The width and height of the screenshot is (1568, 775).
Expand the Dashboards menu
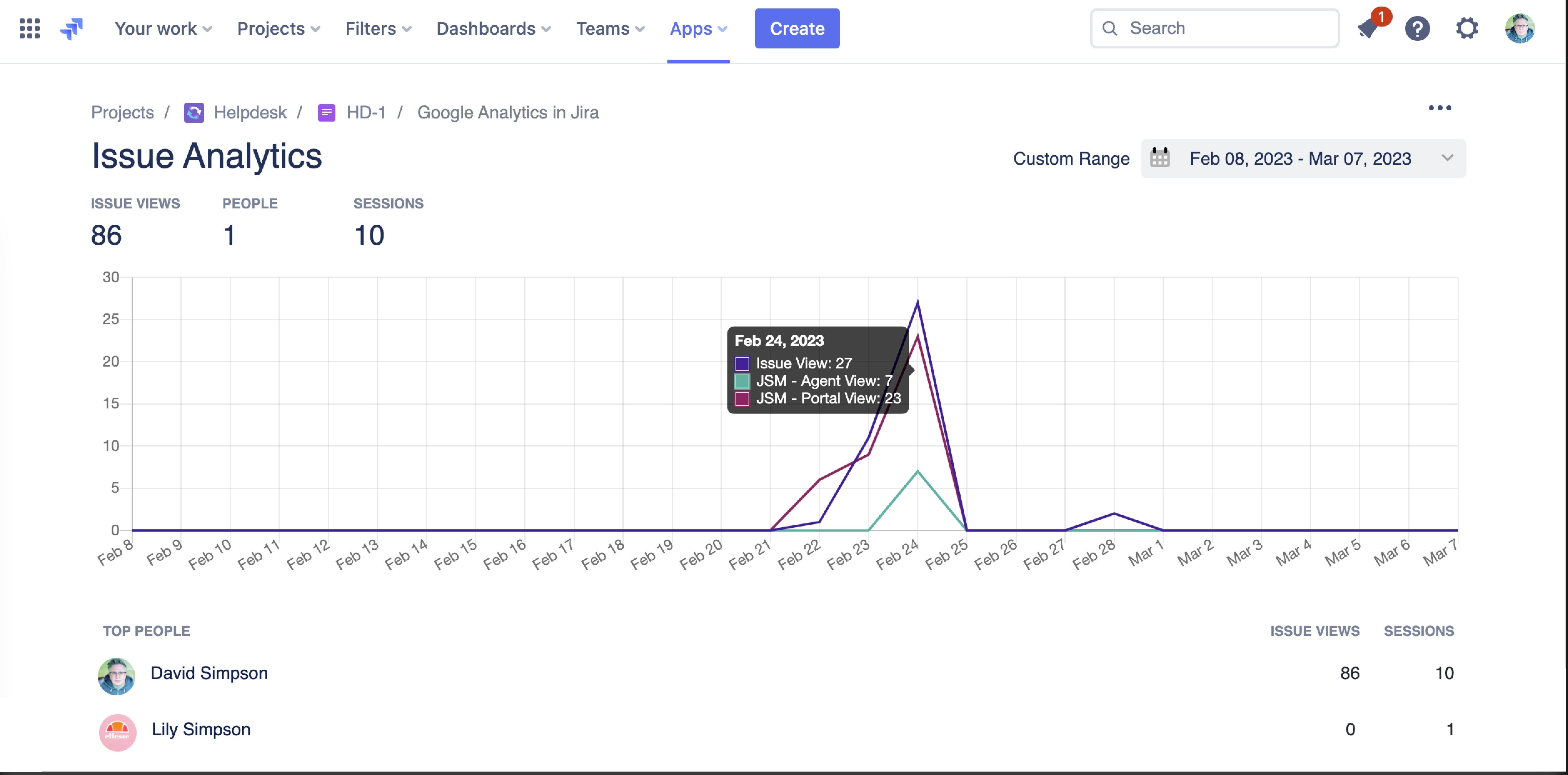494,28
